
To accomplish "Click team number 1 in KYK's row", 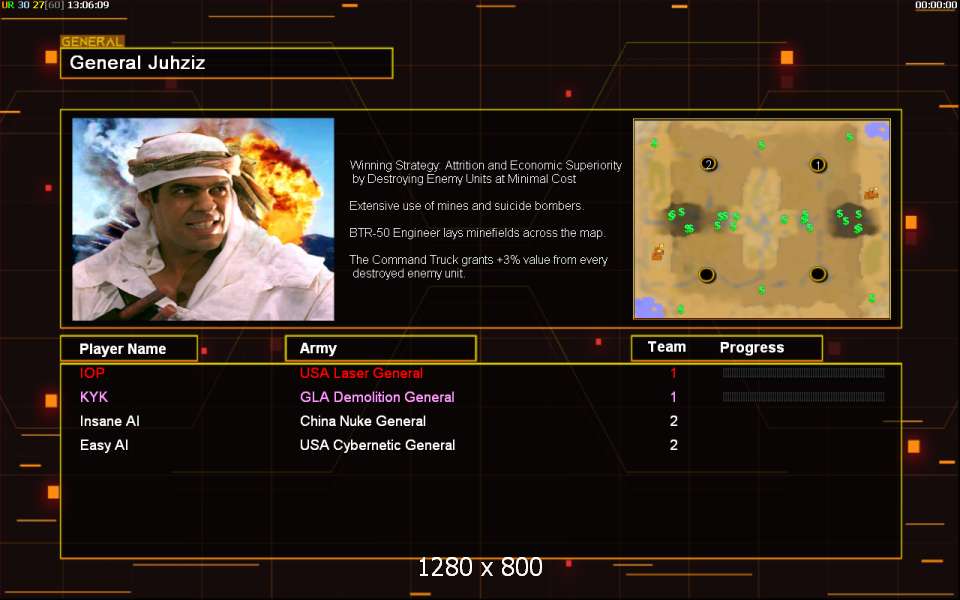I will 673,397.
